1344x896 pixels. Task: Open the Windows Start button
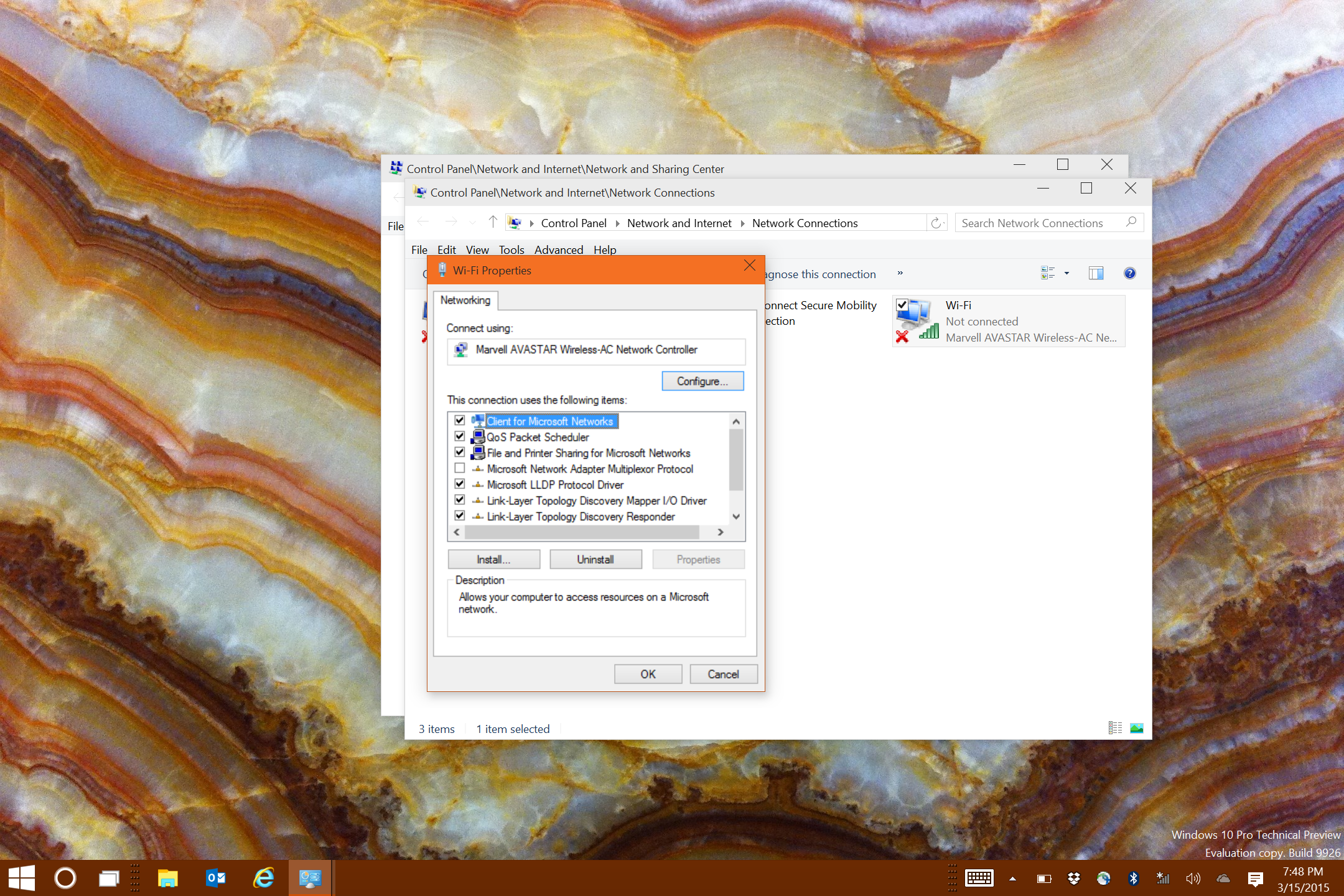[22, 878]
